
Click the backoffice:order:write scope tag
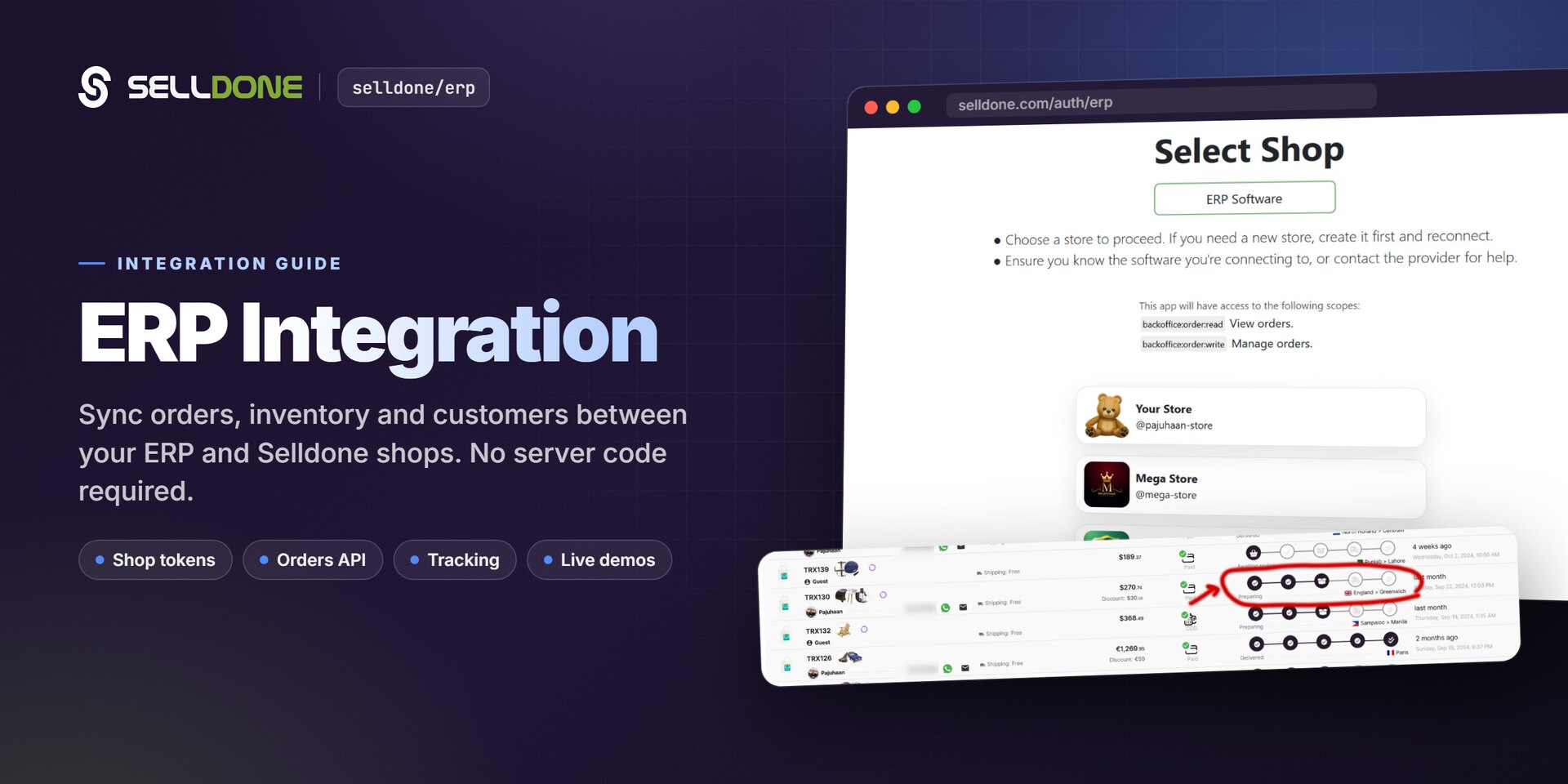tap(1183, 345)
